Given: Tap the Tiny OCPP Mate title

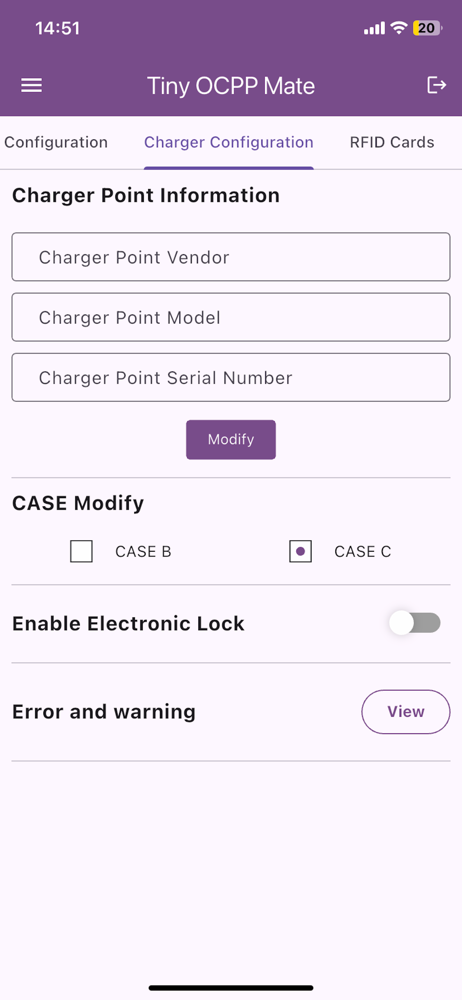Looking at the screenshot, I should tap(231, 86).
